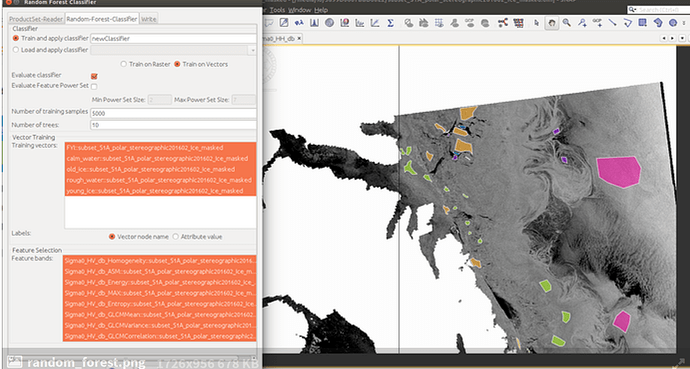
Task: Choose Train on Raster
Action: click(124, 64)
